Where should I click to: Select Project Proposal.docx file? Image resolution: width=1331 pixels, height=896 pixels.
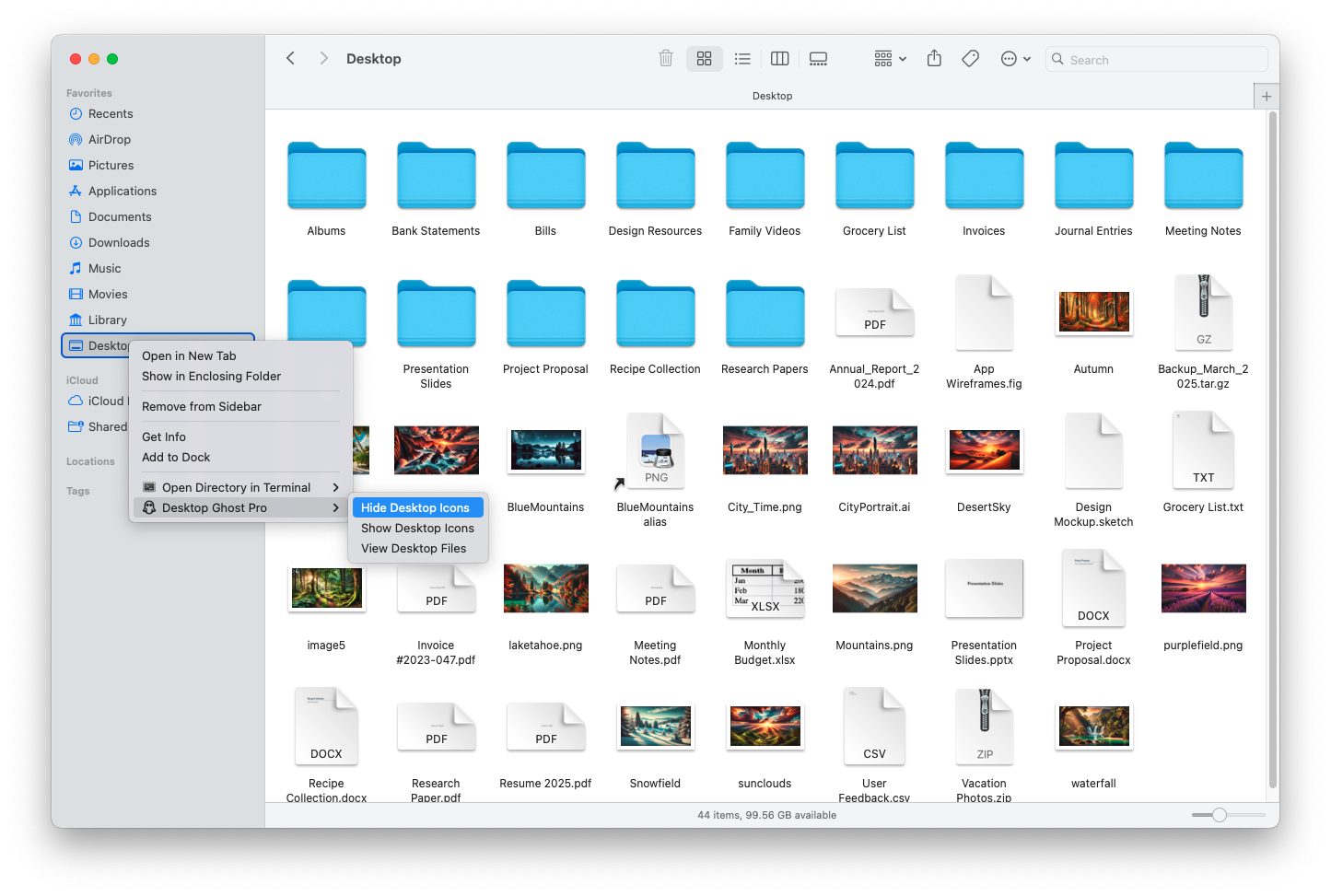point(1093,609)
